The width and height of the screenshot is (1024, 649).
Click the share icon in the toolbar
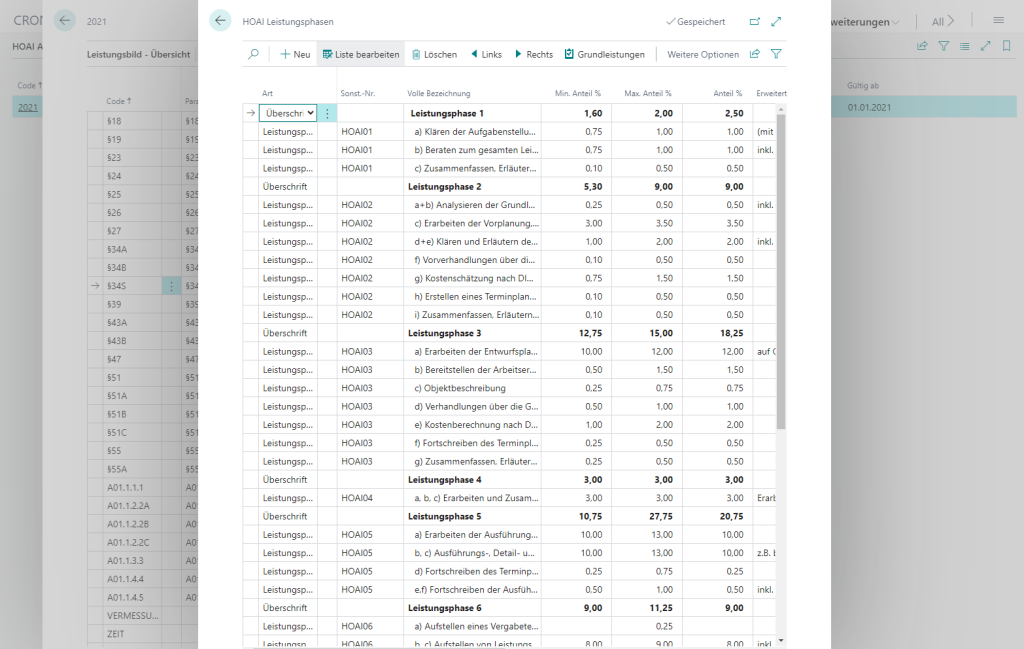755,54
